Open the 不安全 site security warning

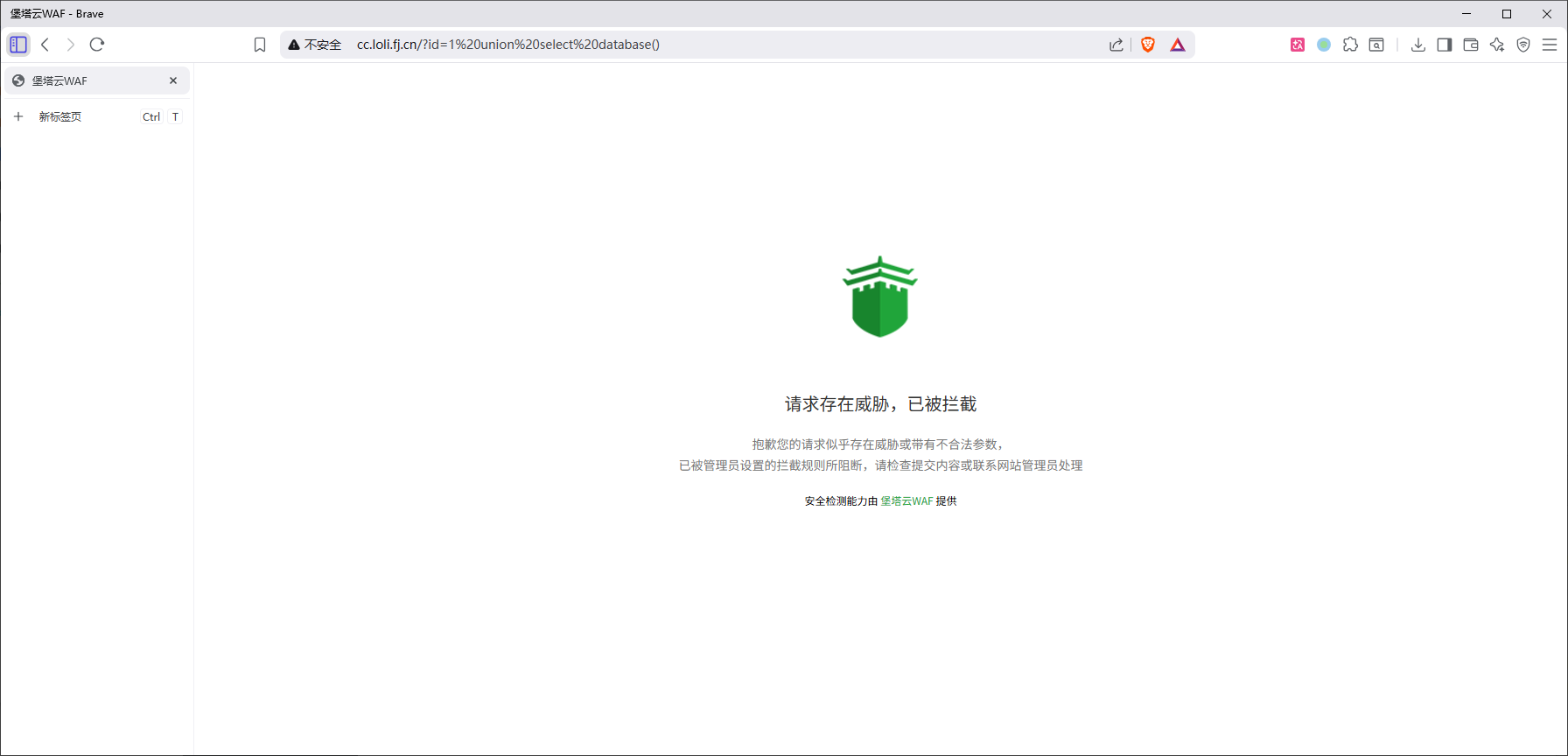[x=314, y=45]
